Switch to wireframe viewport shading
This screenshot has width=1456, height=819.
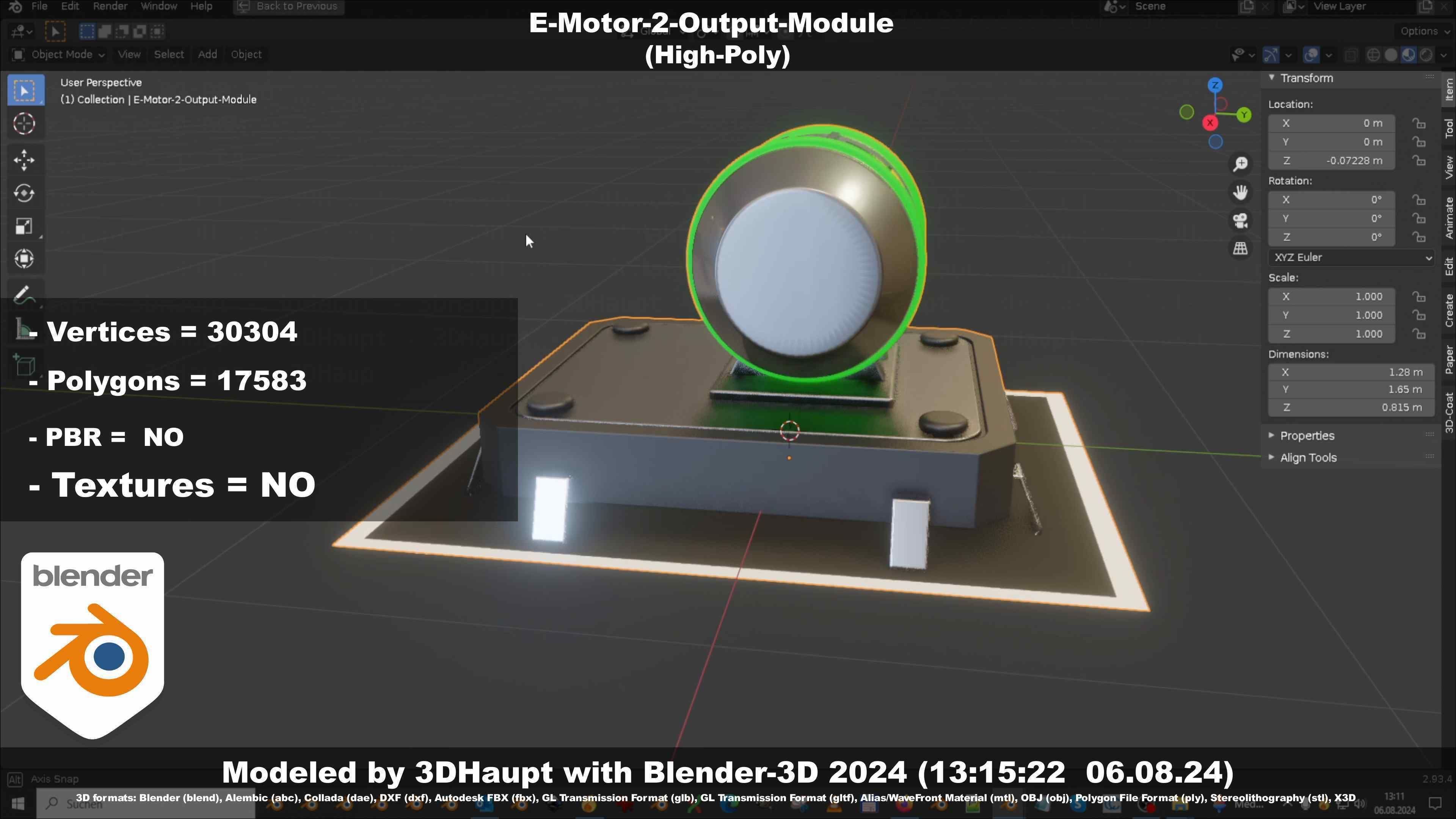tap(1373, 55)
